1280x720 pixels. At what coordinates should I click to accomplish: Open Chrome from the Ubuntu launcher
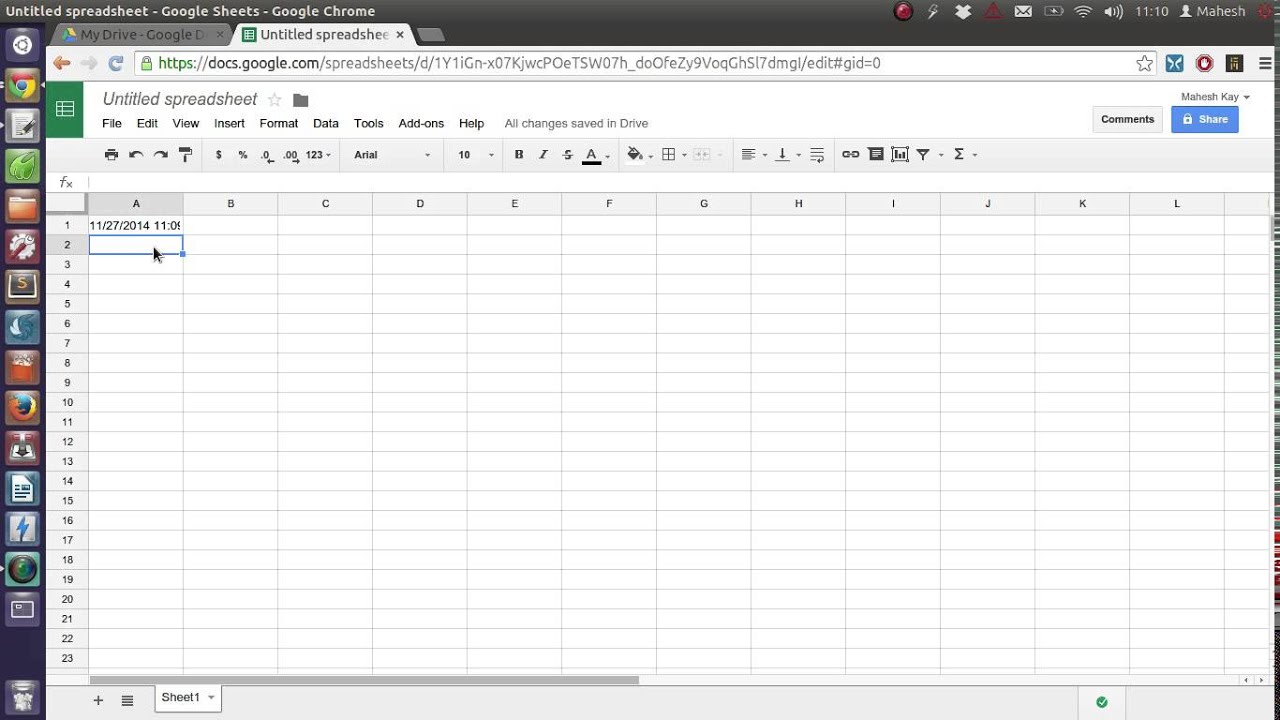[23, 87]
